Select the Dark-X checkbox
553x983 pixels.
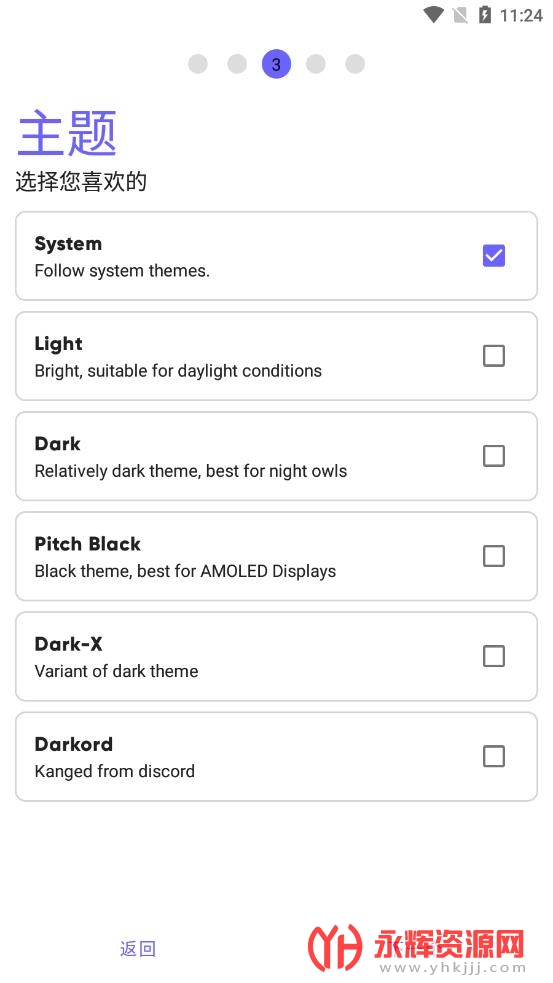click(493, 656)
